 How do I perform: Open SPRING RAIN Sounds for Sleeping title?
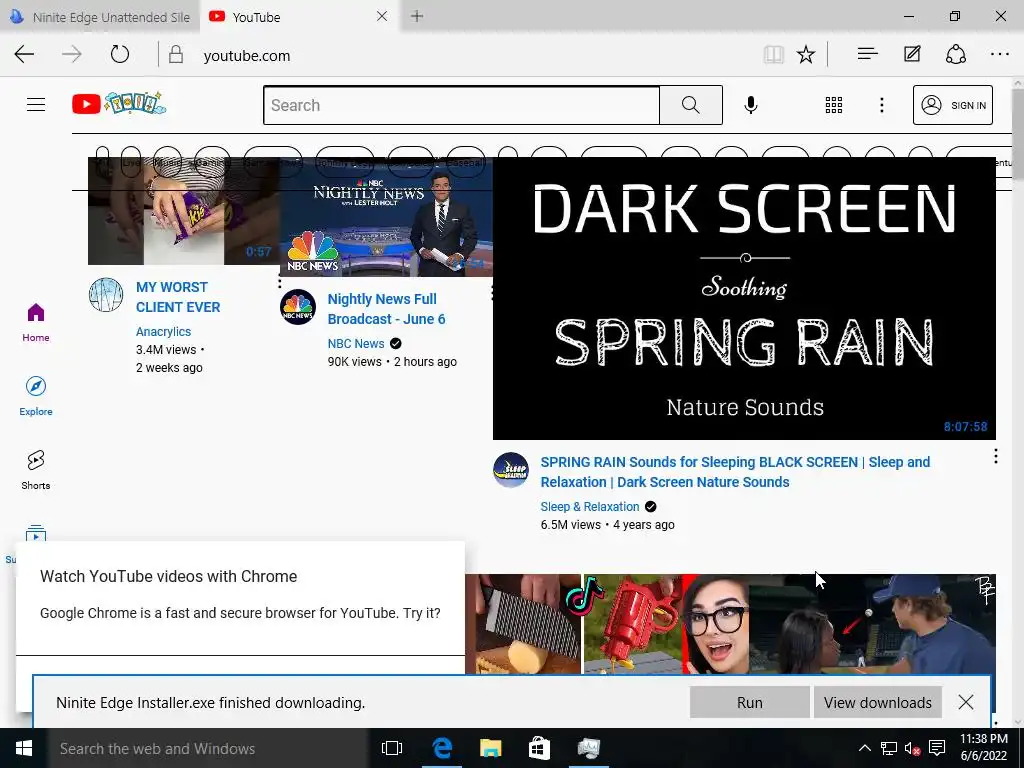(735, 472)
